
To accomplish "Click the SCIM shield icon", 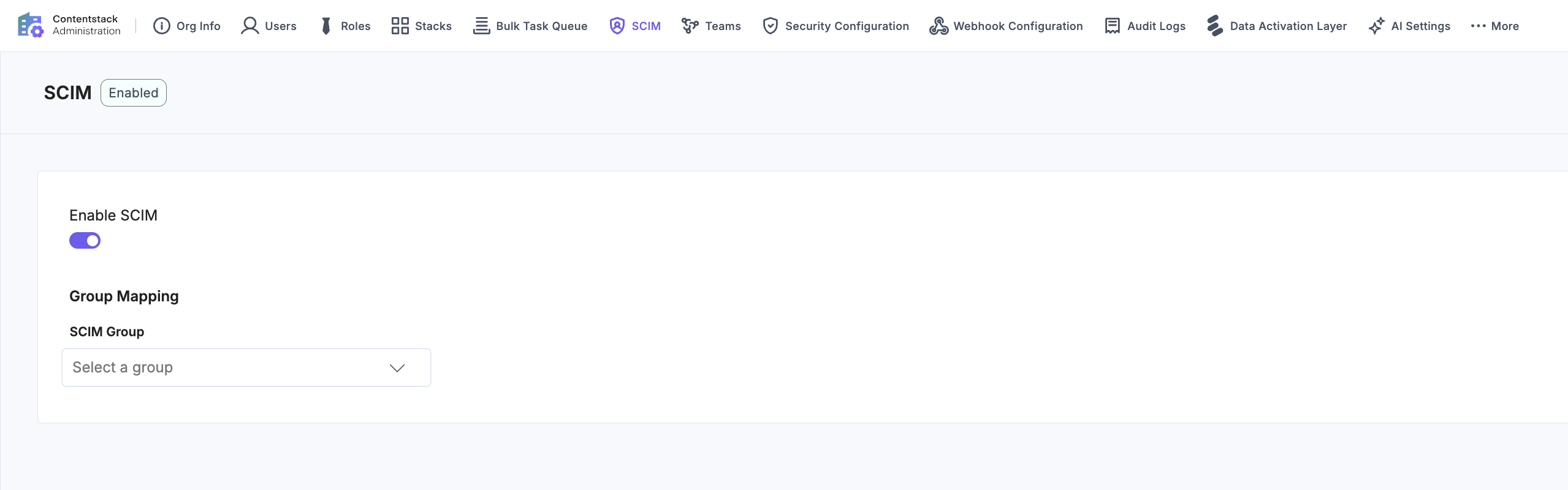I will pos(617,26).
